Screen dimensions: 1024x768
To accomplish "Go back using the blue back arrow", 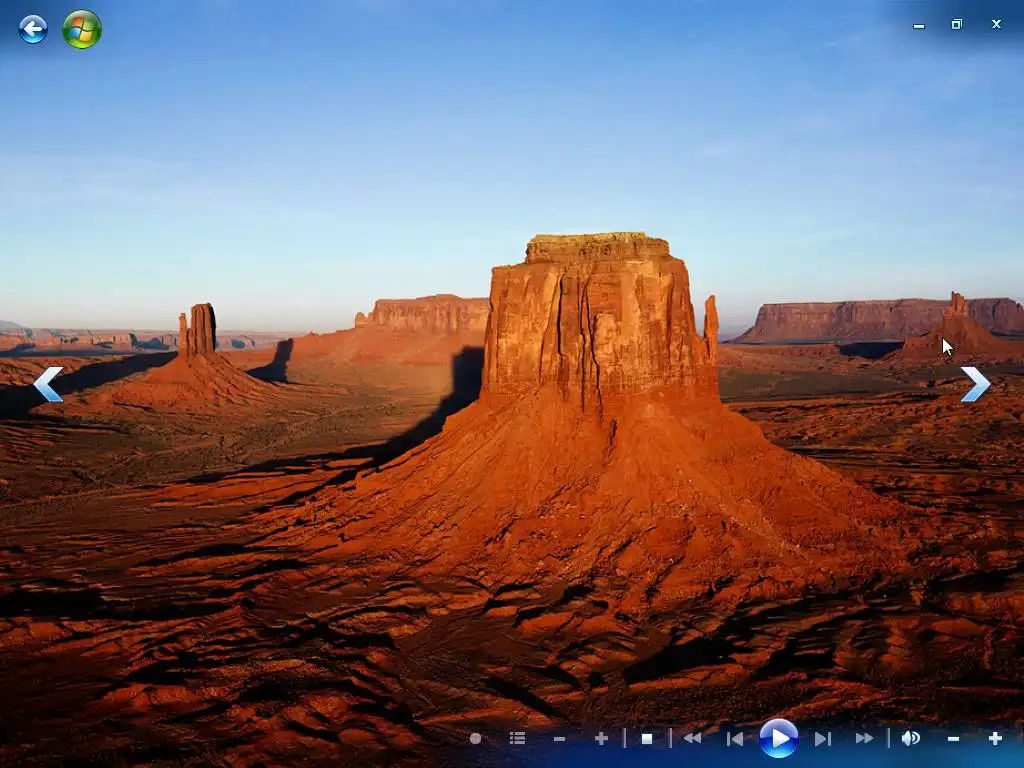I will click(x=33, y=29).
